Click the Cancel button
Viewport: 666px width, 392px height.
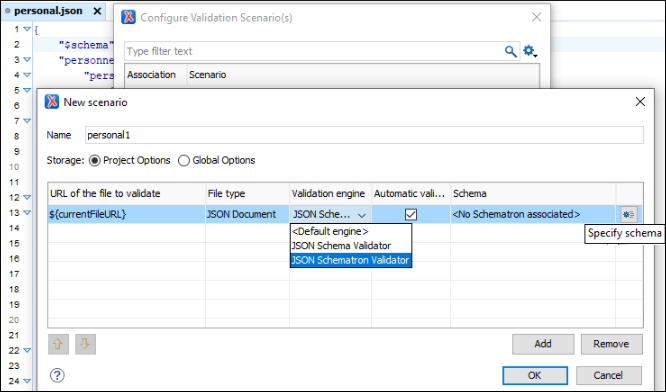point(608,375)
